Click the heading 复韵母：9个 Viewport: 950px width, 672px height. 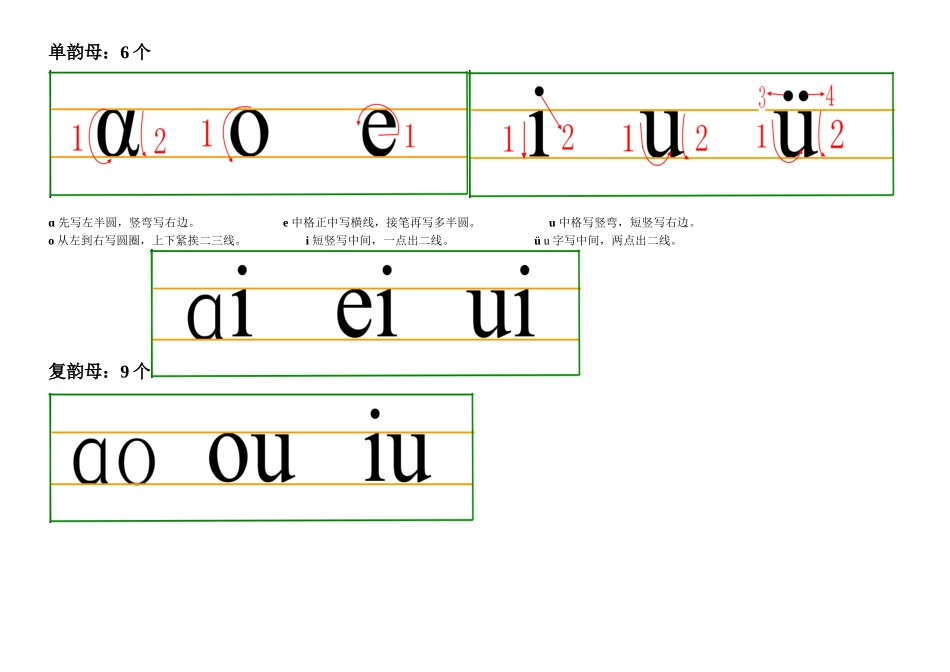tap(99, 371)
